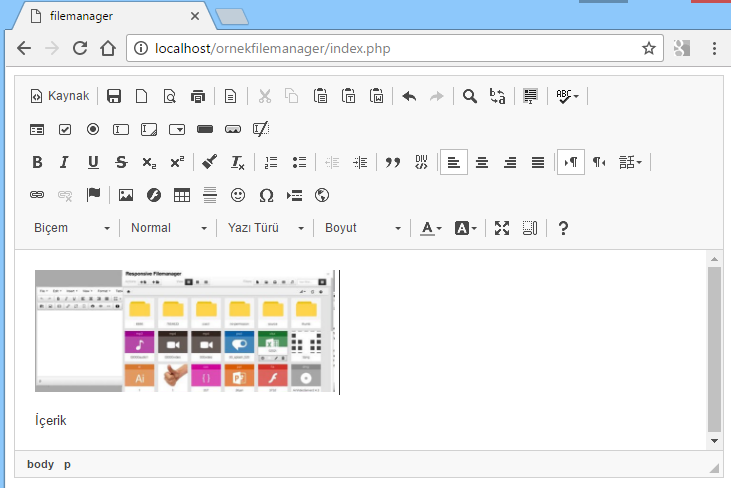
Task: Enable left text alignment
Action: coord(454,162)
